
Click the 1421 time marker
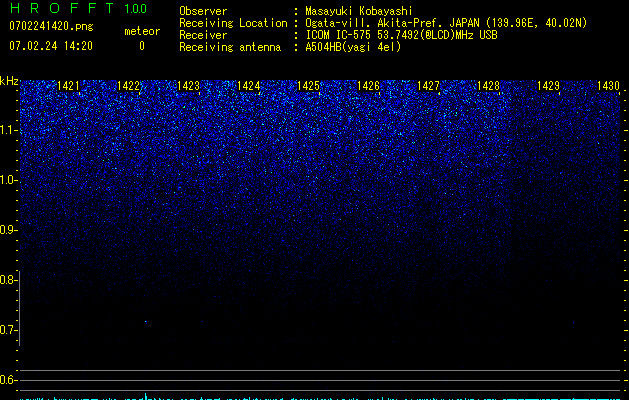68,86
